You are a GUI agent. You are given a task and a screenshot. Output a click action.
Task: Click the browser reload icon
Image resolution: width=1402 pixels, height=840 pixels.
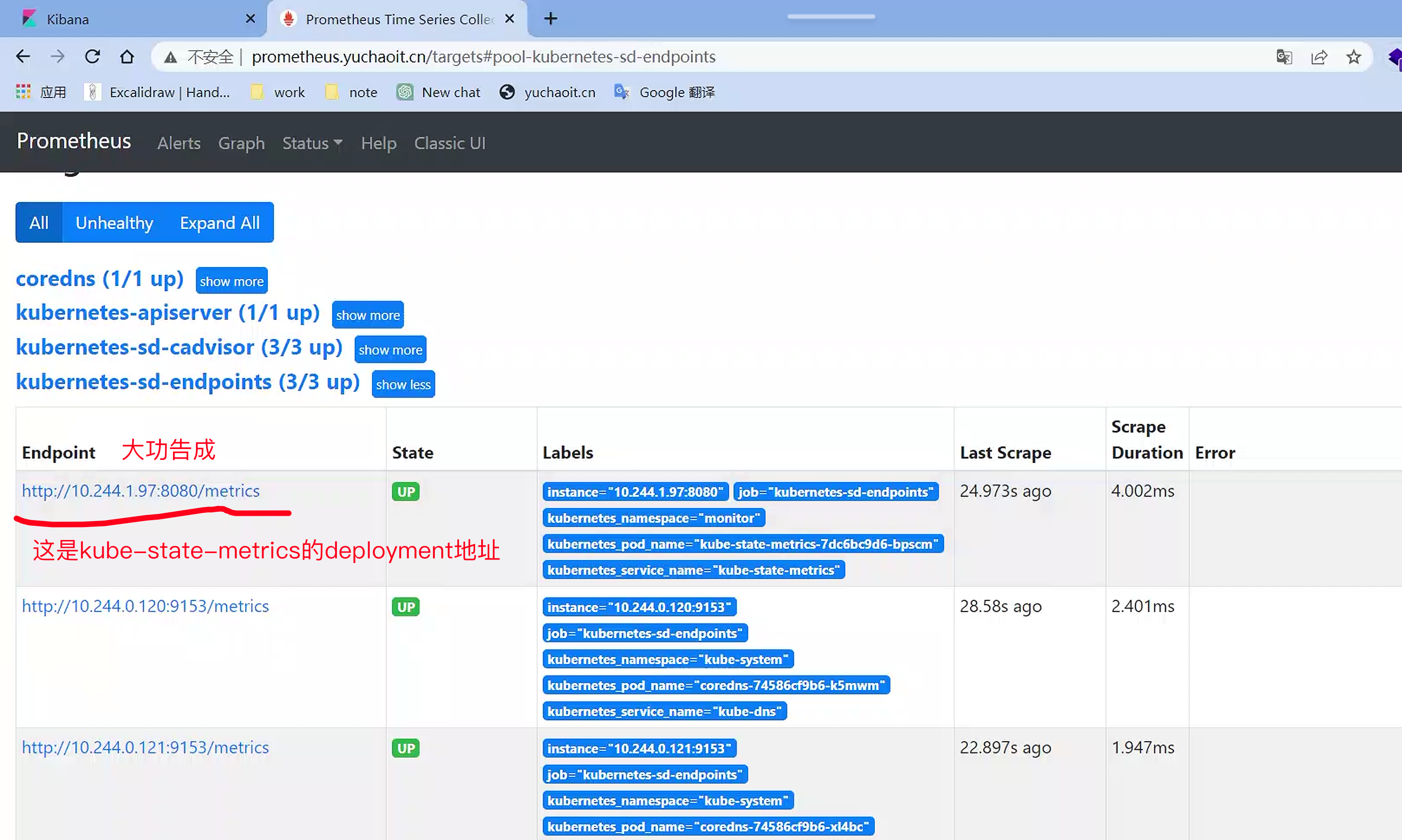[x=92, y=57]
